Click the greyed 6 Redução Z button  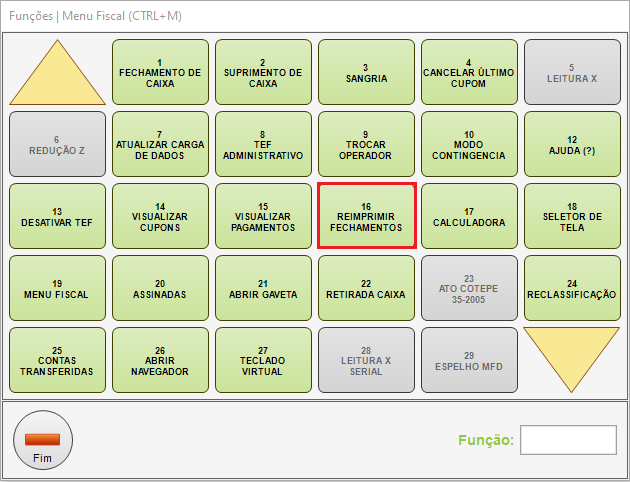pyautogui.click(x=57, y=144)
